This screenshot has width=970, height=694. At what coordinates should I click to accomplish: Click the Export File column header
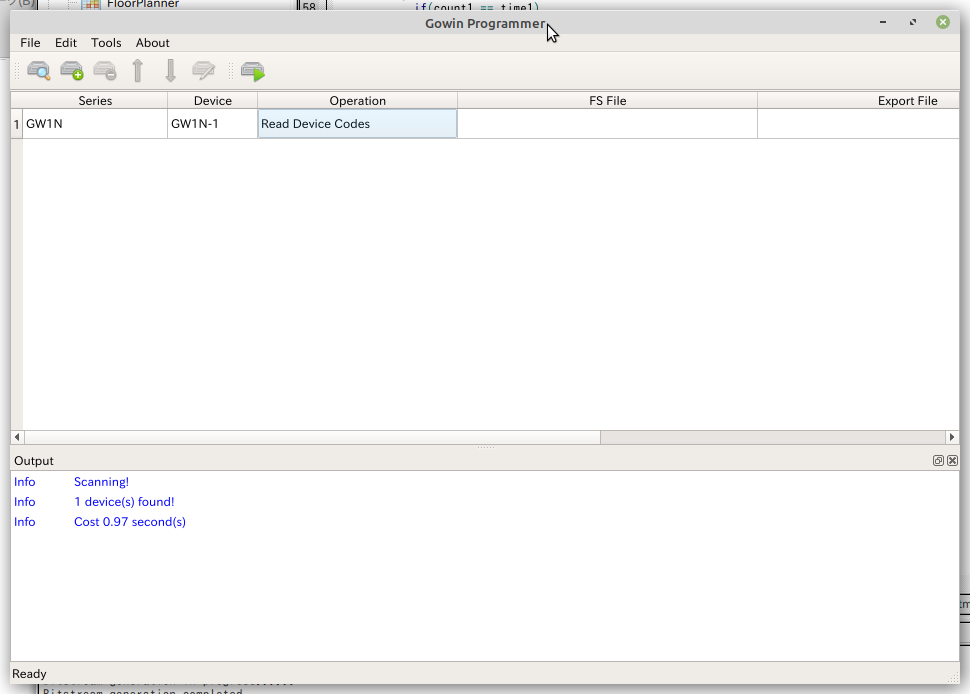click(859, 101)
